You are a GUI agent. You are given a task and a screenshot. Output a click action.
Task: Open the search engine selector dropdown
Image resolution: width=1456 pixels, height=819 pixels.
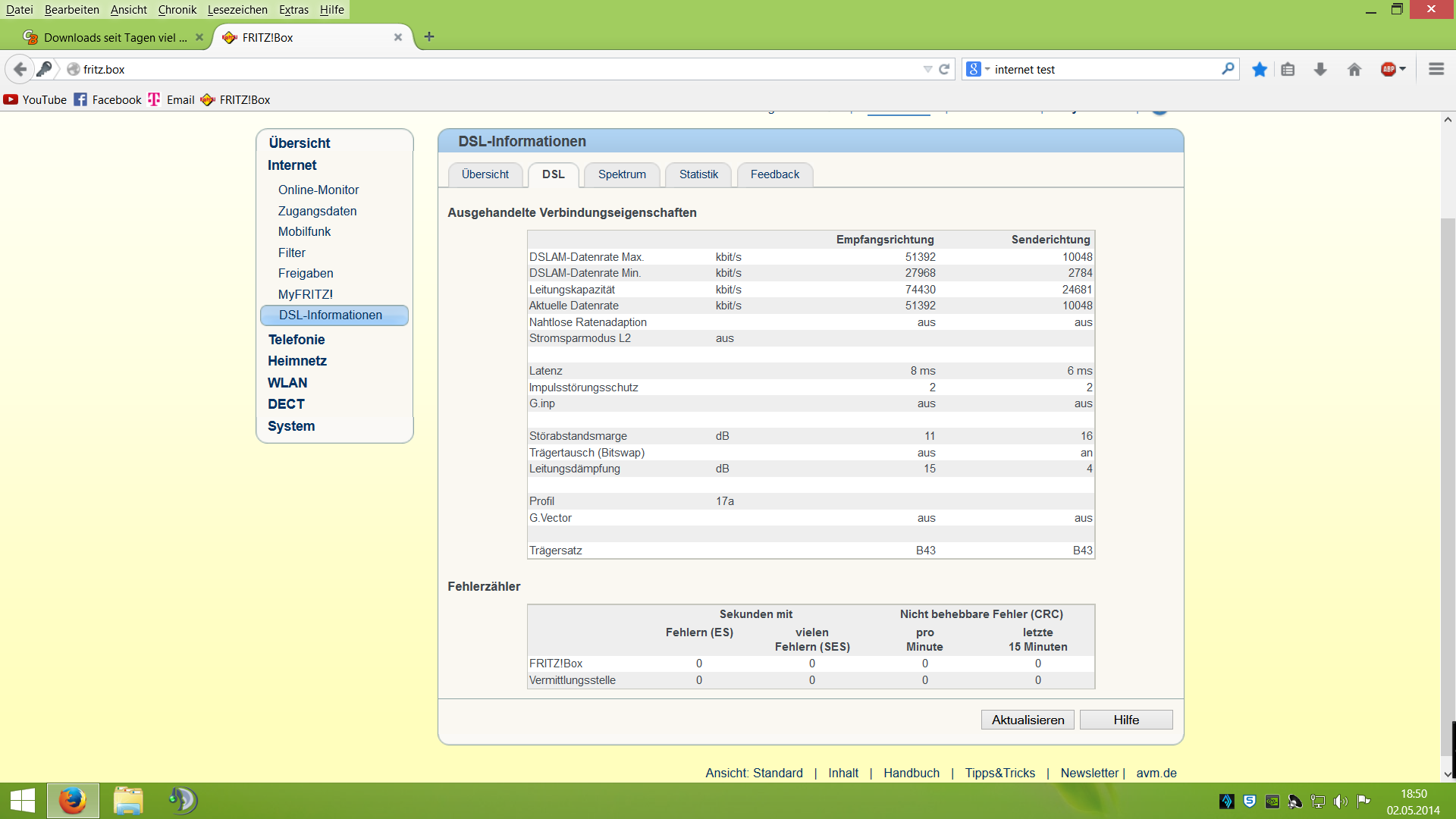[977, 69]
